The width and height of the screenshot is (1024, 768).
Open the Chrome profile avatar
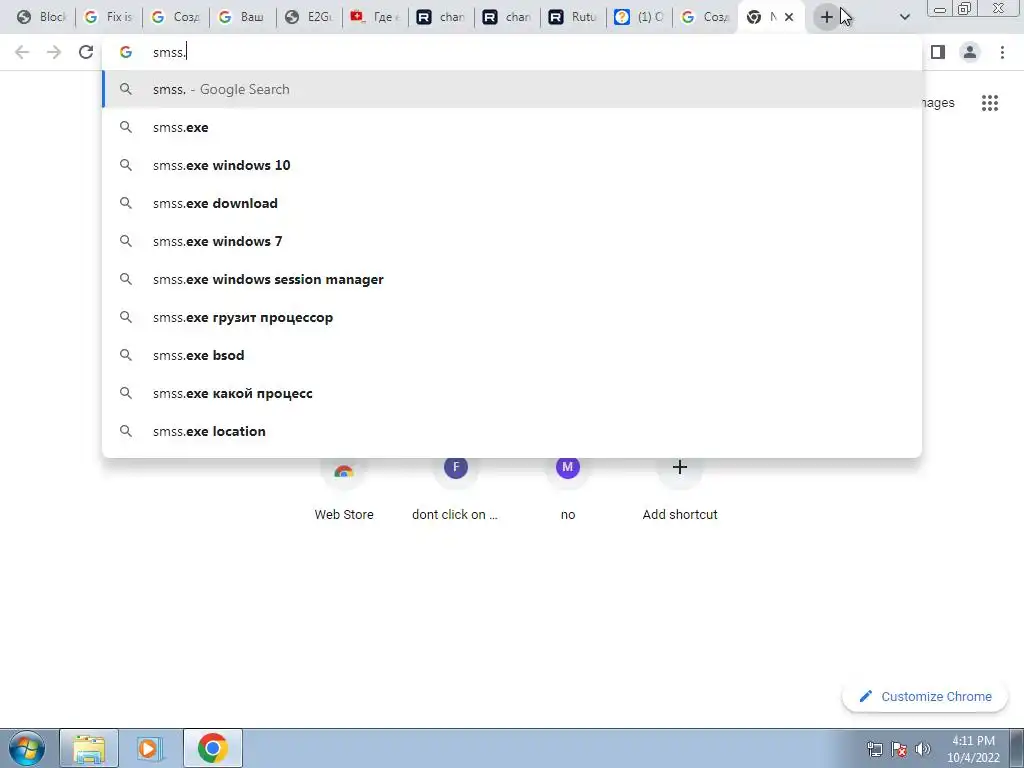(970, 52)
